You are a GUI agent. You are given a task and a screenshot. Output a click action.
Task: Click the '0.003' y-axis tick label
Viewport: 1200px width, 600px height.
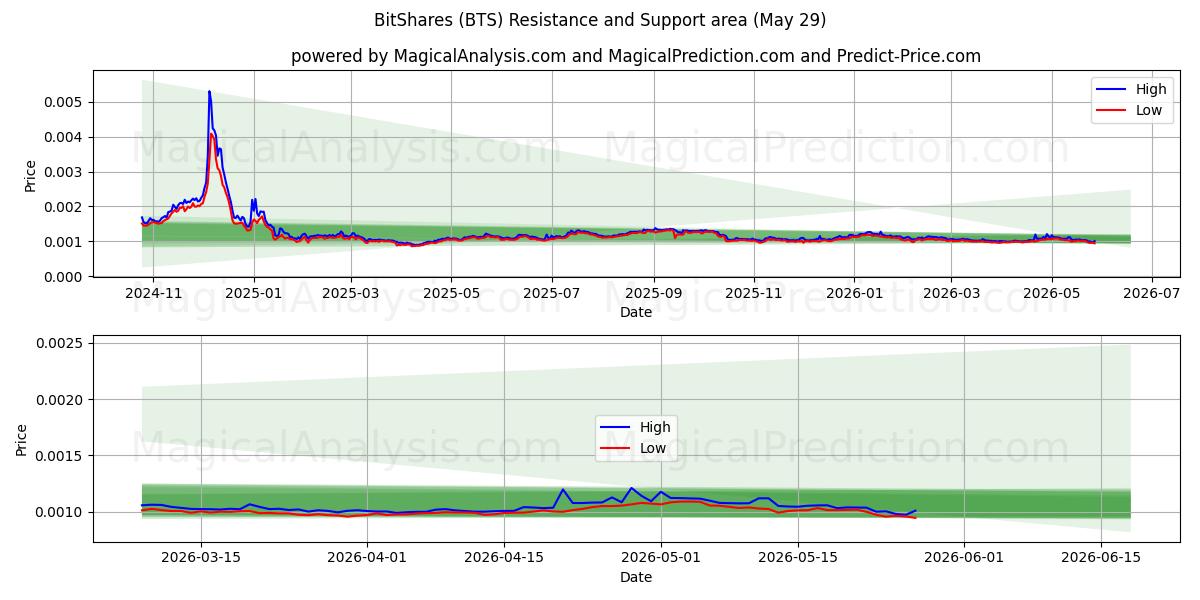65,172
